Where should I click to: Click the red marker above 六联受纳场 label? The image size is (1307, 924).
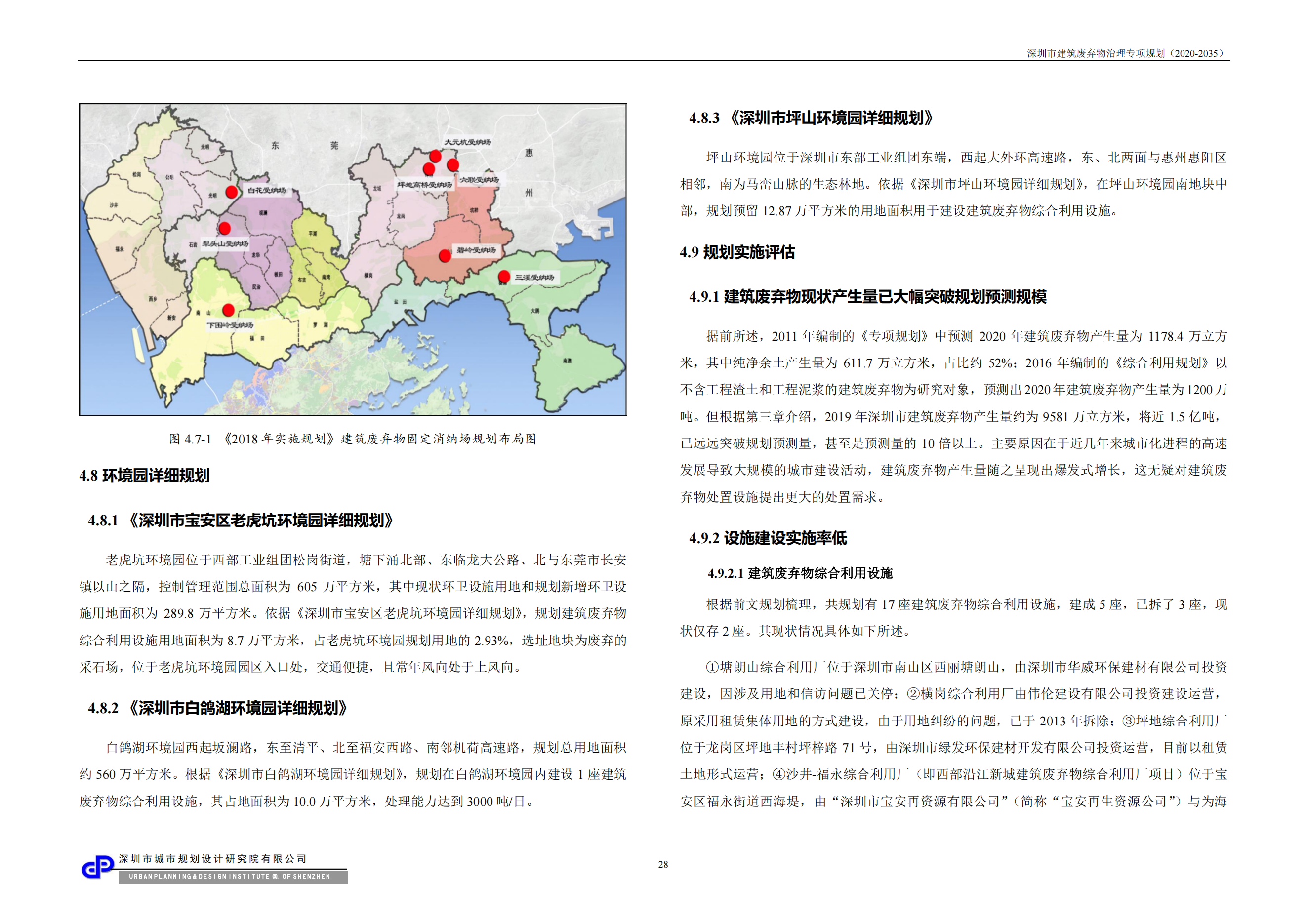point(453,165)
